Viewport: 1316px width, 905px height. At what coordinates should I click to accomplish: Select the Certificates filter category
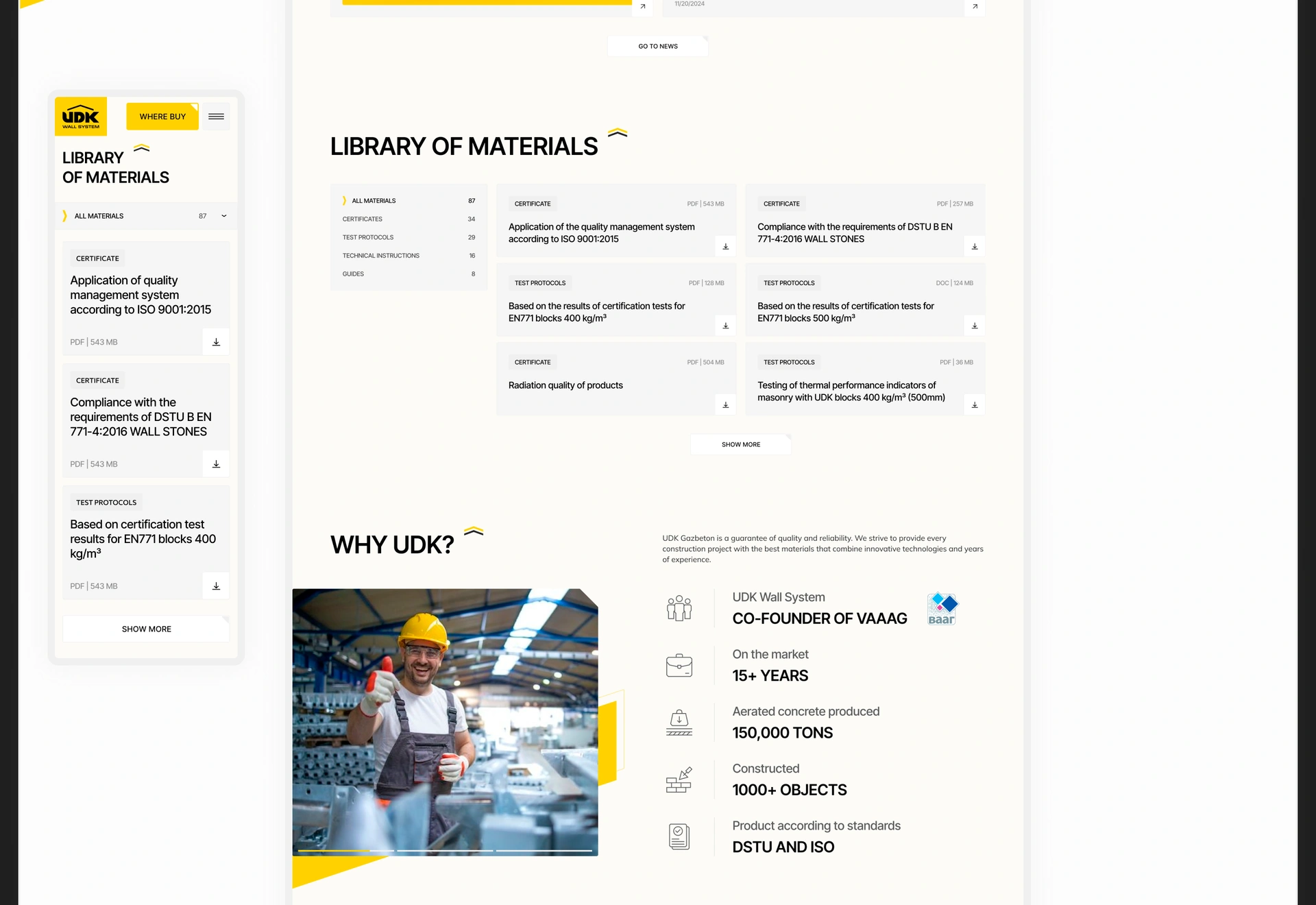363,219
